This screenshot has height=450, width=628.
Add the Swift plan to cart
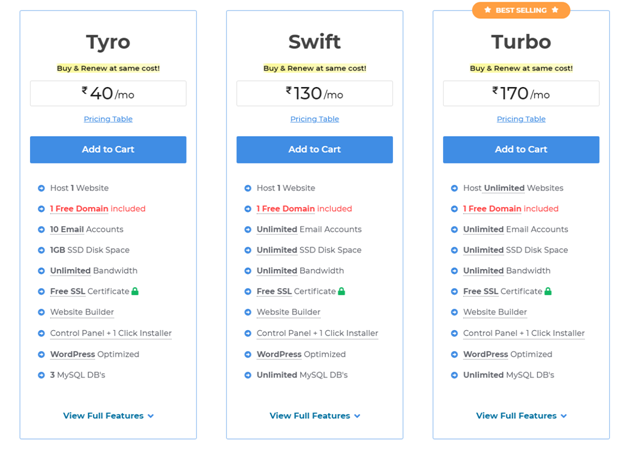[x=314, y=149]
